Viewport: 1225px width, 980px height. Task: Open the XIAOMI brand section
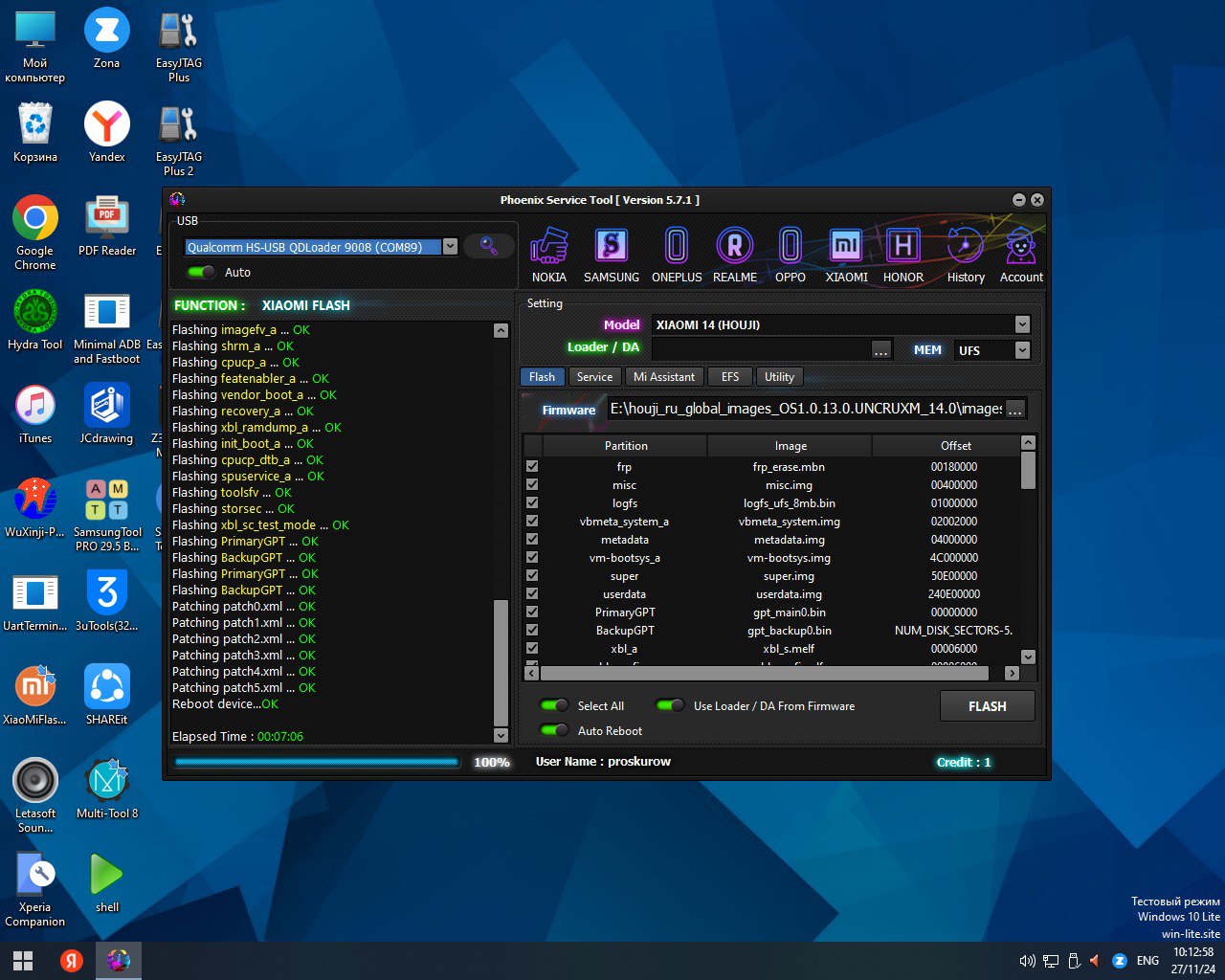point(846,255)
